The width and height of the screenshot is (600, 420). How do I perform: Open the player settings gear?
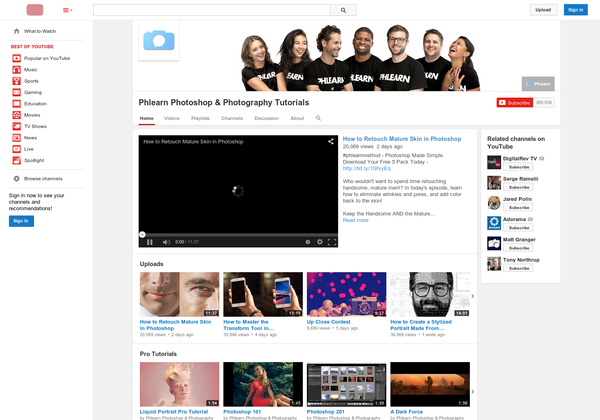pyautogui.click(x=320, y=242)
